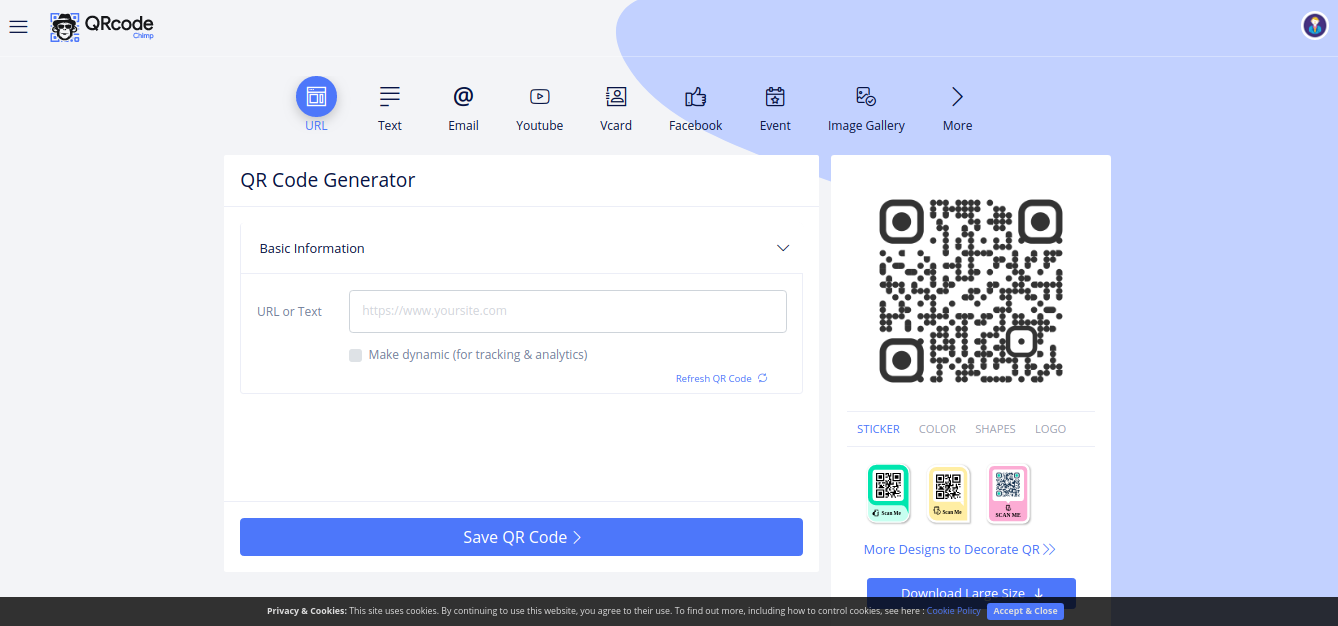
Task: Select the Event QR code option
Action: click(774, 97)
